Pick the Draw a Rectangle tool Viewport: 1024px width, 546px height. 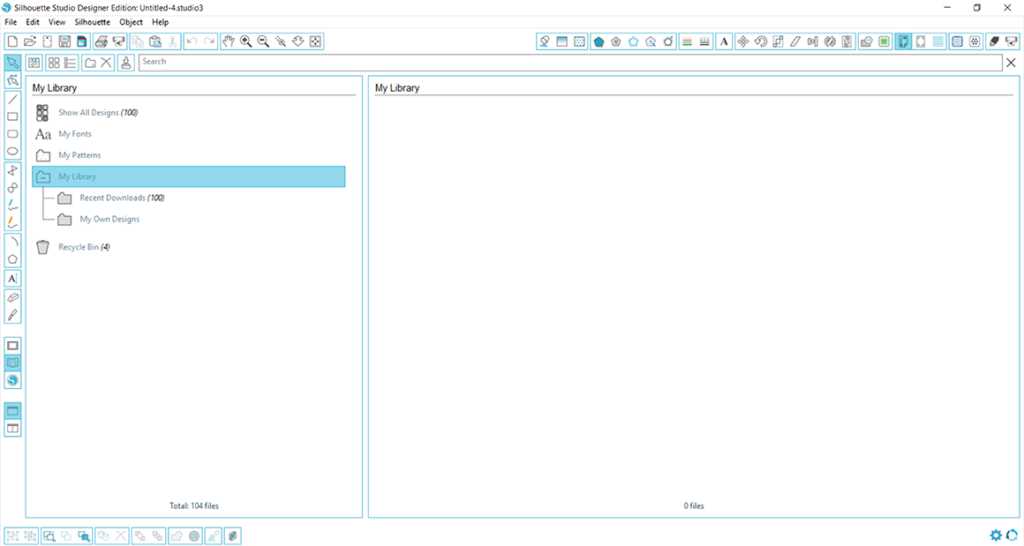click(x=12, y=116)
